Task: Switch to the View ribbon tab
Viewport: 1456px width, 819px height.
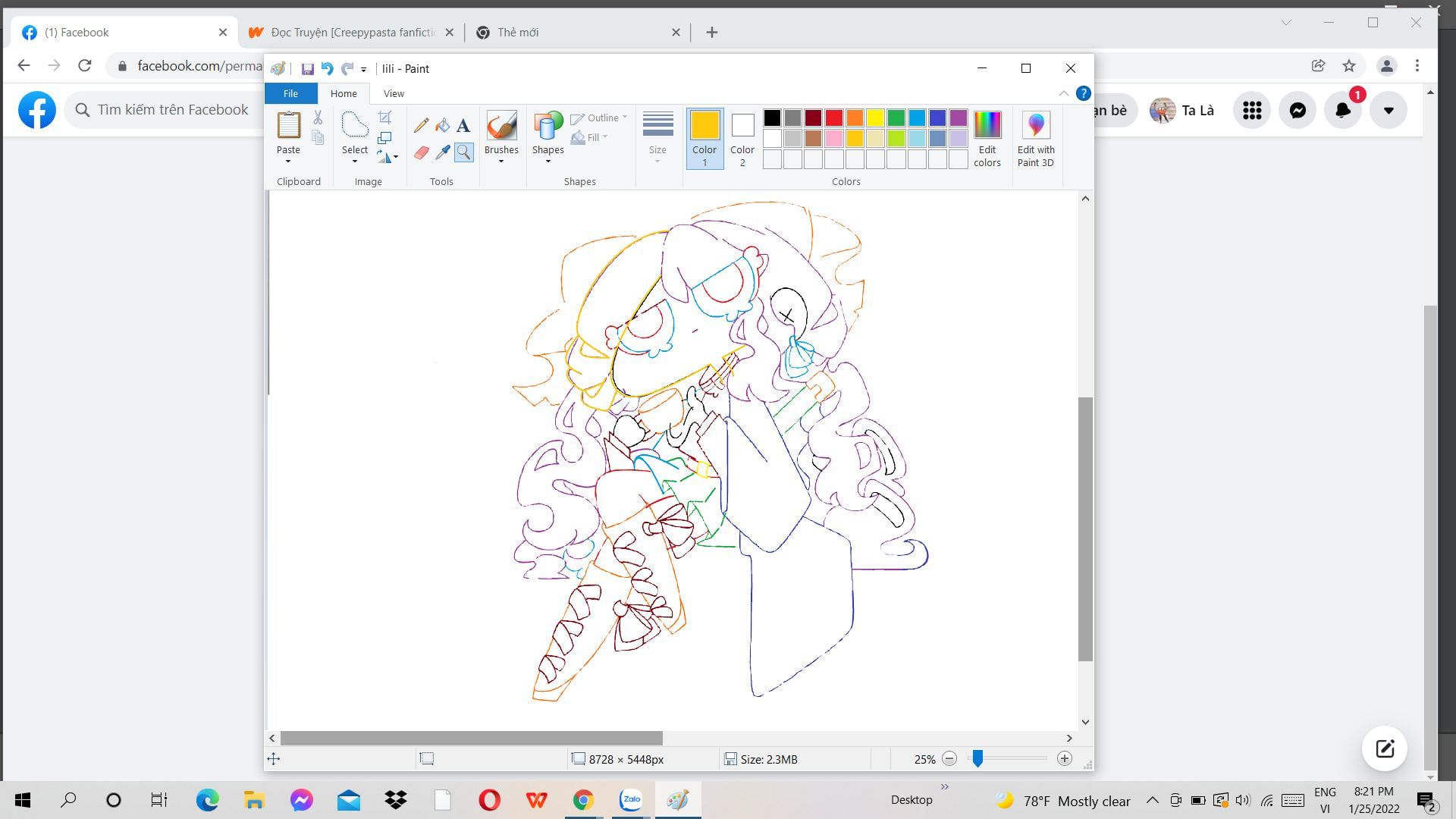Action: click(x=394, y=93)
